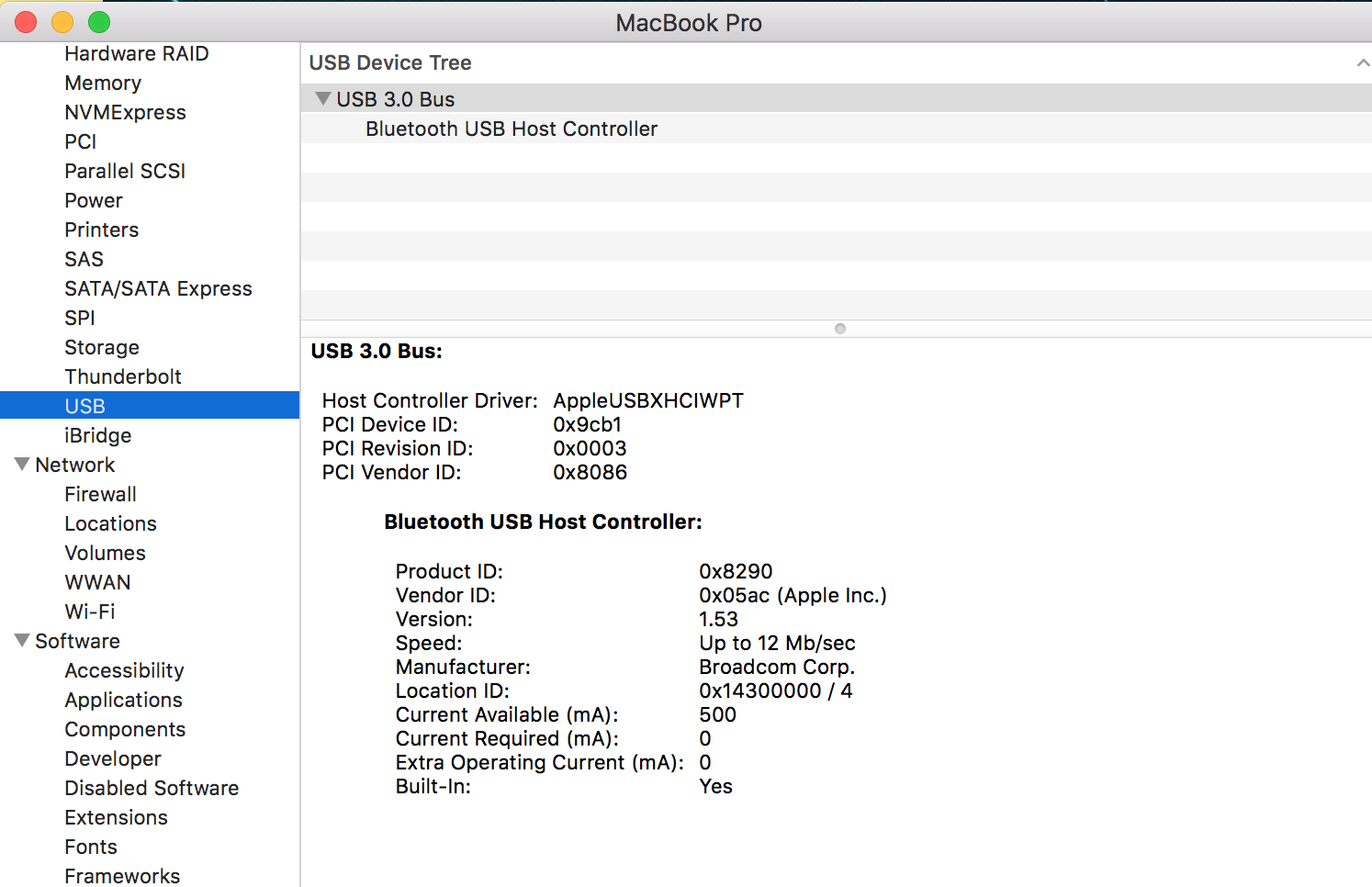Show Storage information

point(102,347)
